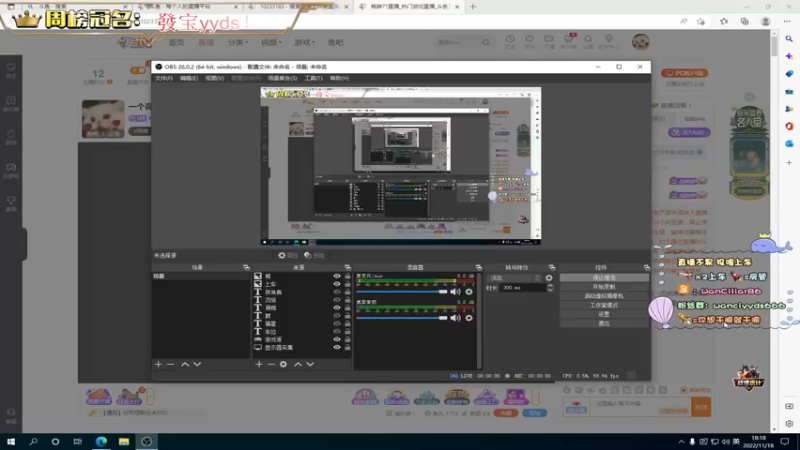The width and height of the screenshot is (800, 450).
Task: Open the 麦克风/Aux audio settings gear
Action: pyautogui.click(x=469, y=292)
